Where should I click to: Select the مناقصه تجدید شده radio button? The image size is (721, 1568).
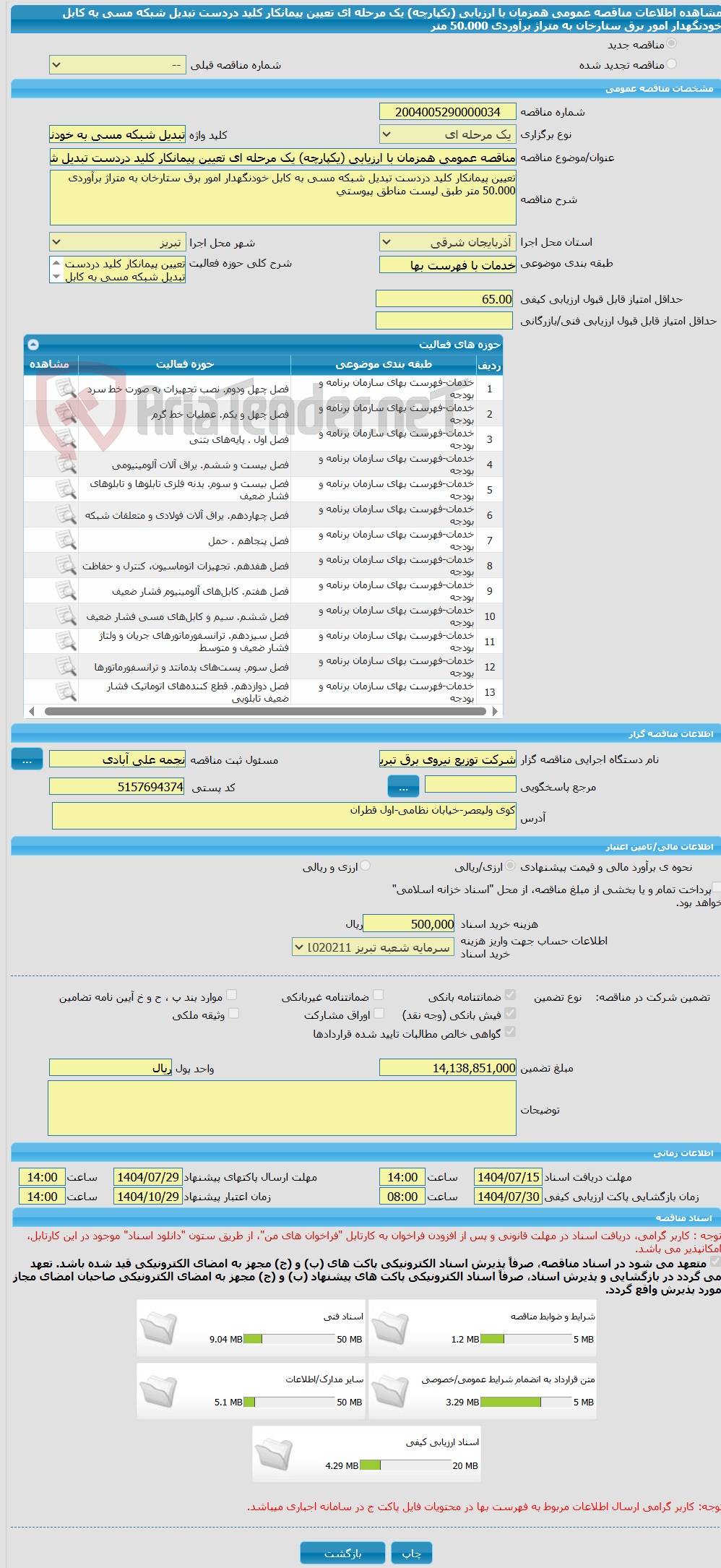point(672,64)
